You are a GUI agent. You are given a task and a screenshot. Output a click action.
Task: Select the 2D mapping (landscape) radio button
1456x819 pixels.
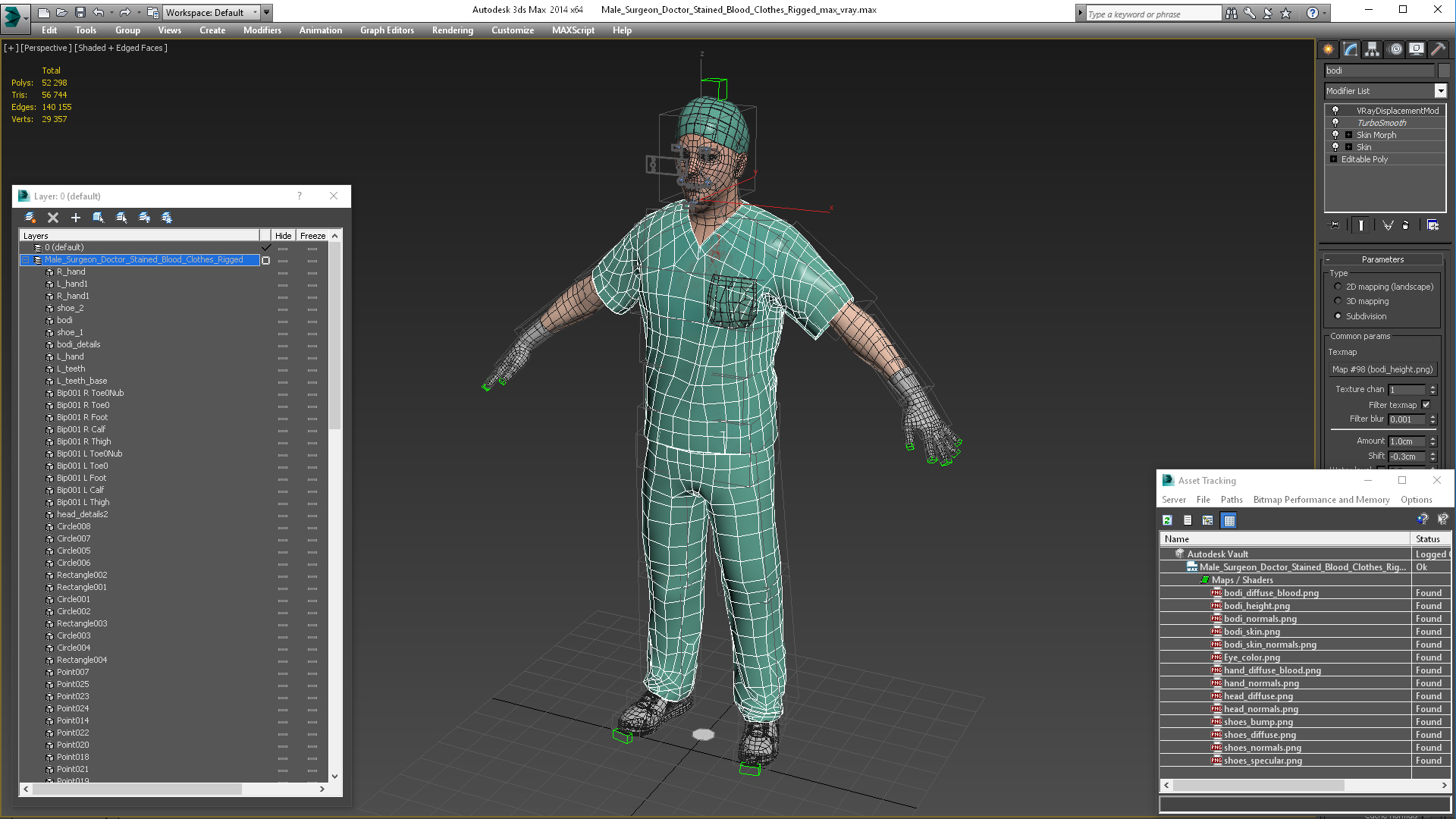pyautogui.click(x=1338, y=287)
